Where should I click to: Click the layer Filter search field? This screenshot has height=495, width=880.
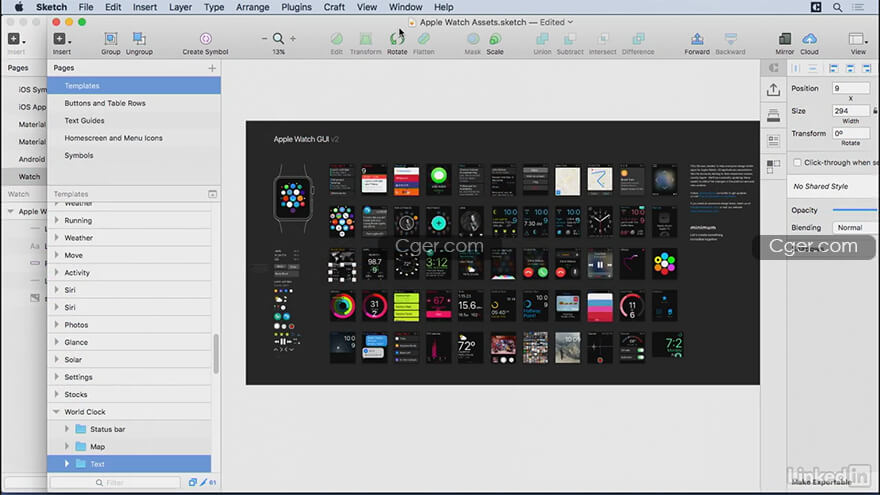click(115, 483)
